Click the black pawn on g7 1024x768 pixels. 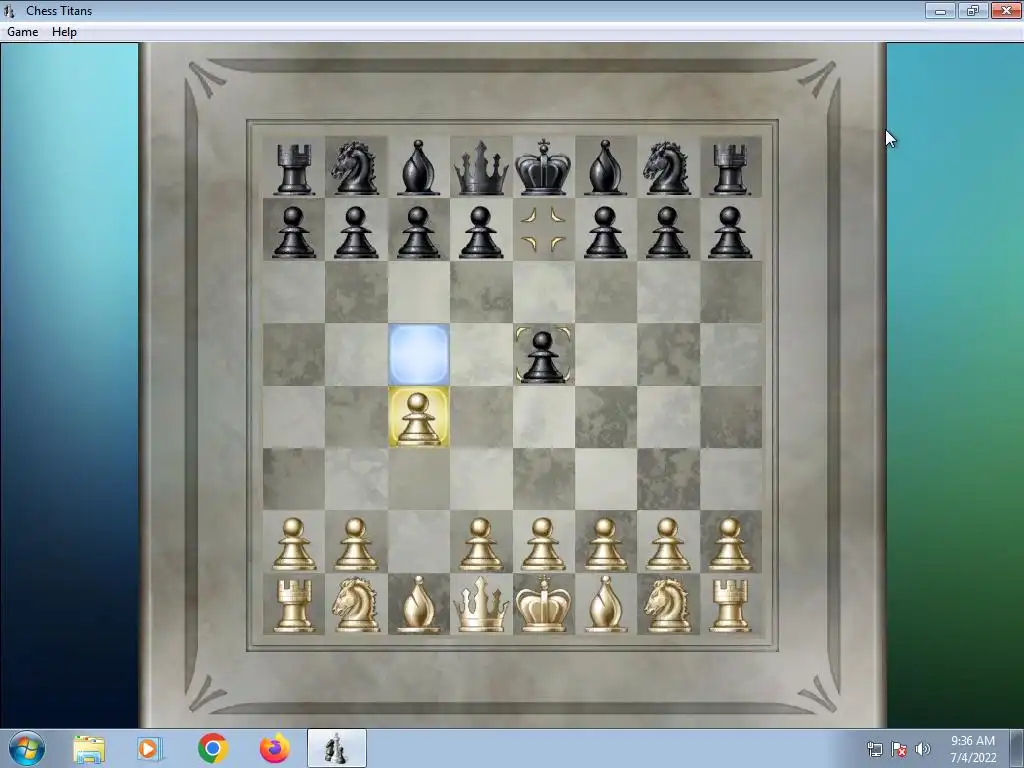pos(667,232)
